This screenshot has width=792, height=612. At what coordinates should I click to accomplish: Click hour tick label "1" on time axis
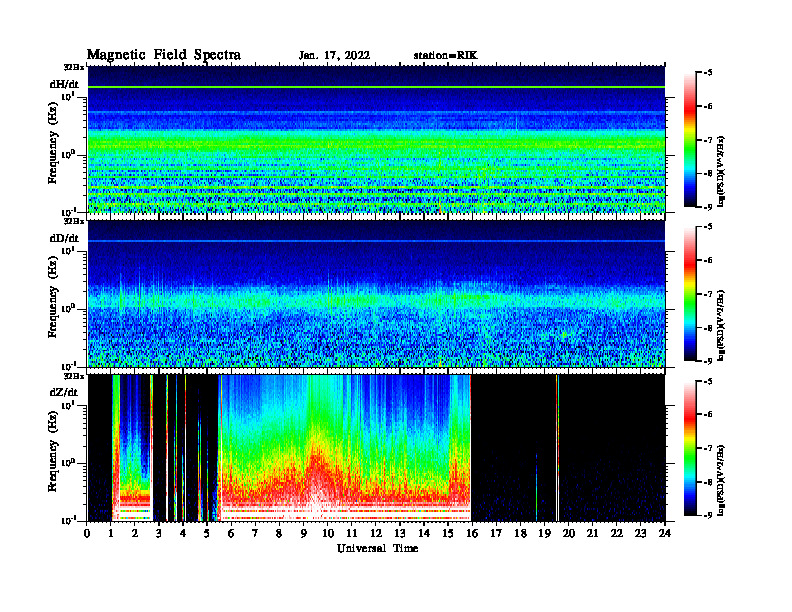pos(111,533)
